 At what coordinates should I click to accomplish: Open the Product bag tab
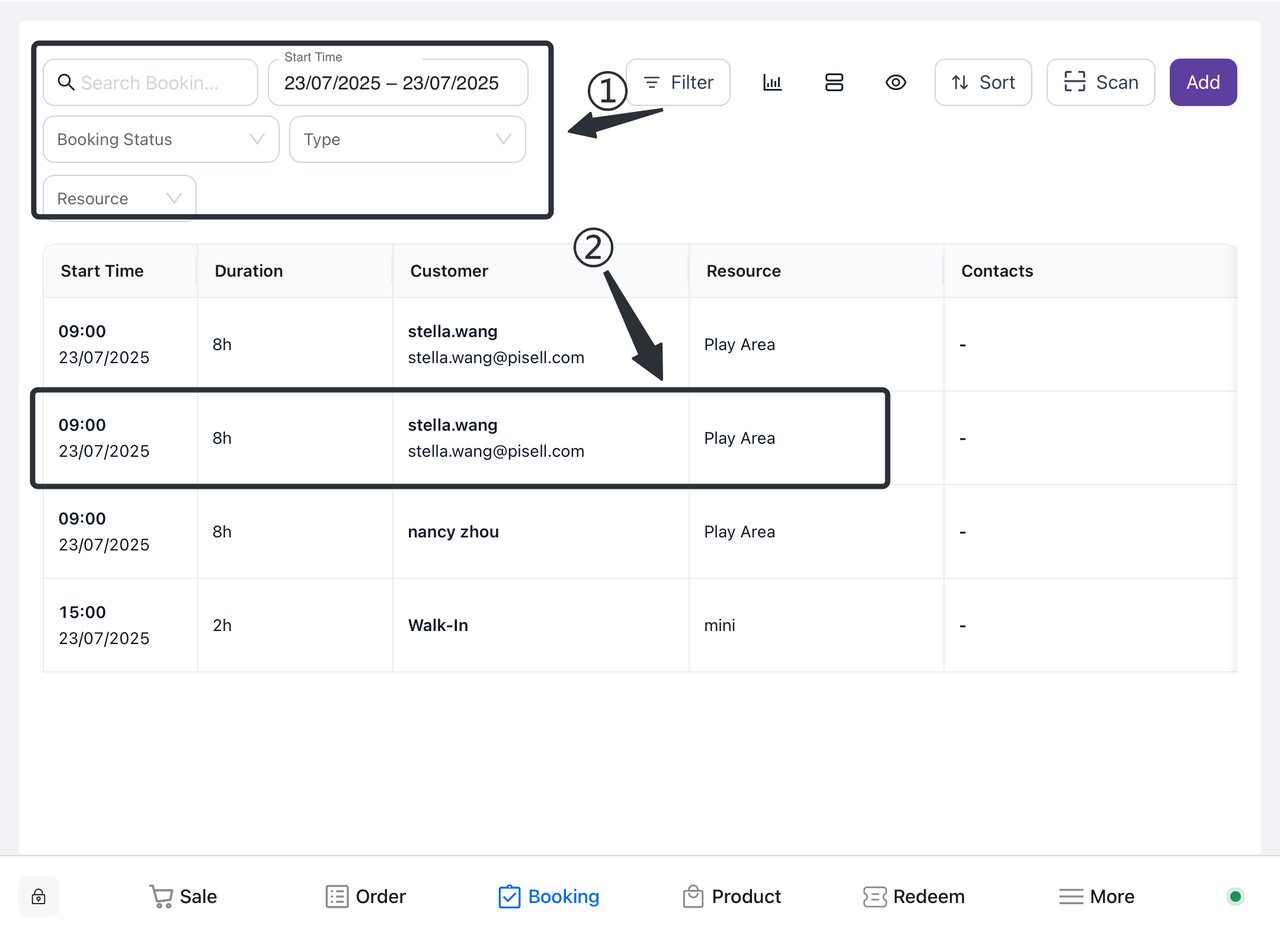[x=732, y=897]
